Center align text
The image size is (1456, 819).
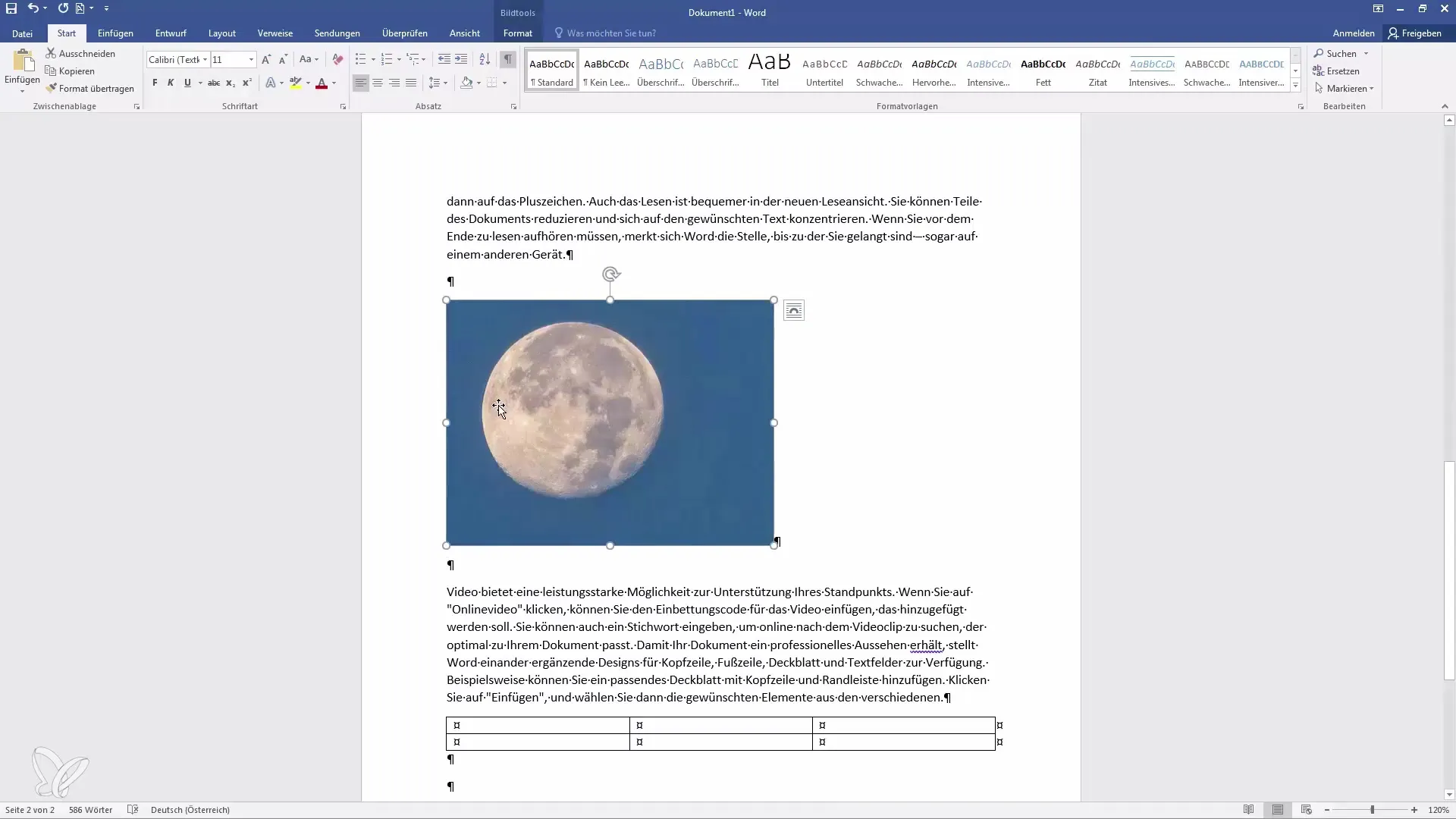pyautogui.click(x=378, y=83)
